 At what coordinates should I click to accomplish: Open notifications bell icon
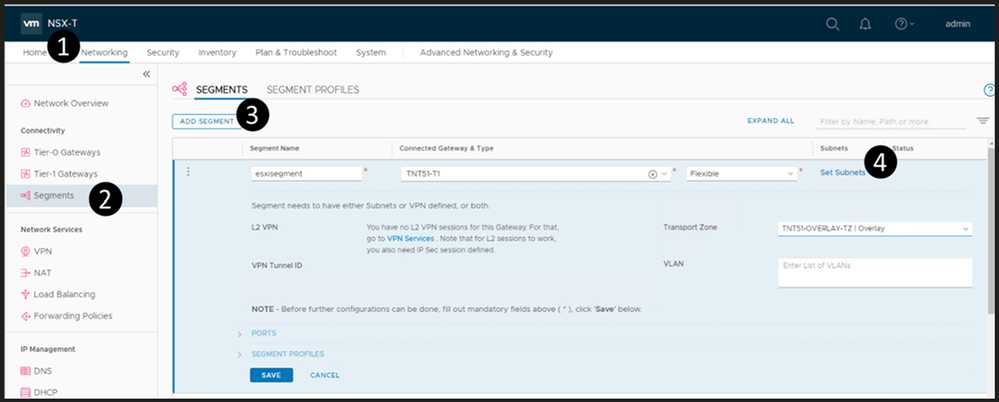[x=865, y=24]
